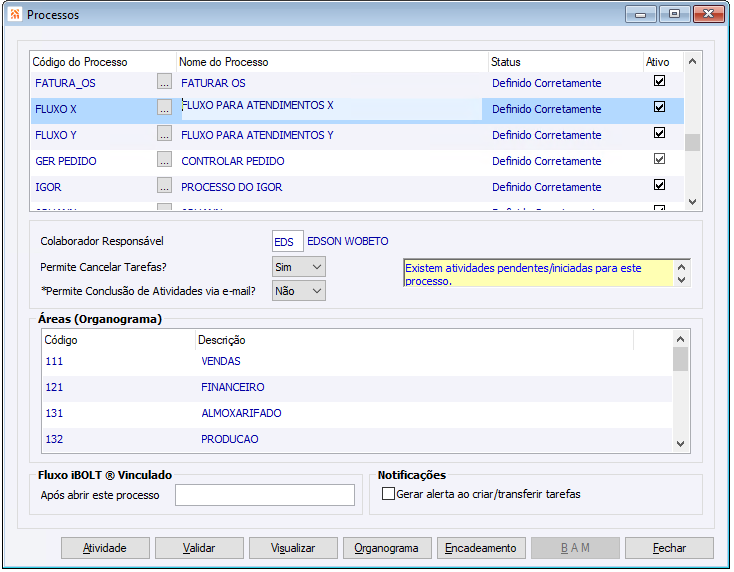Click the Nome do Processo column header

(333, 62)
